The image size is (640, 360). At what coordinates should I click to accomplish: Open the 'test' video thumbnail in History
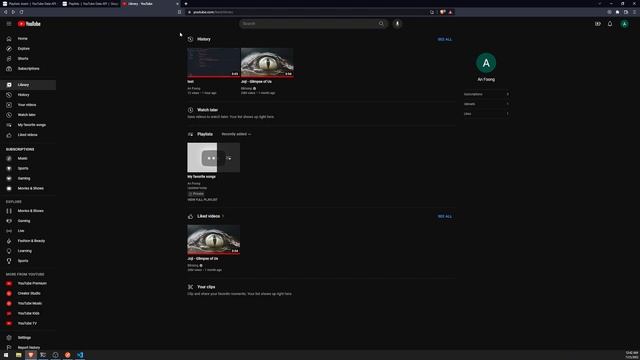tap(213, 62)
